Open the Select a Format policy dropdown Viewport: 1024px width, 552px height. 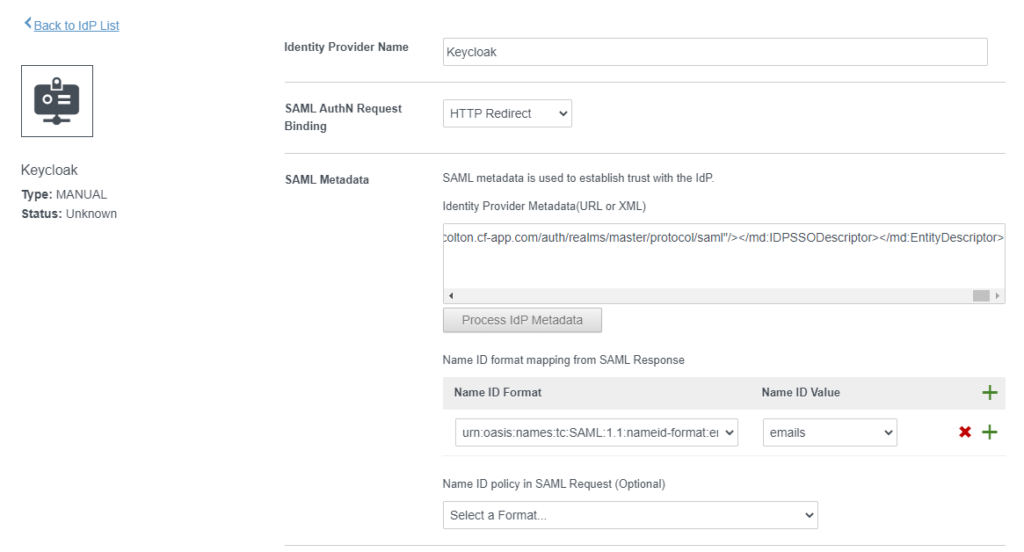630,515
